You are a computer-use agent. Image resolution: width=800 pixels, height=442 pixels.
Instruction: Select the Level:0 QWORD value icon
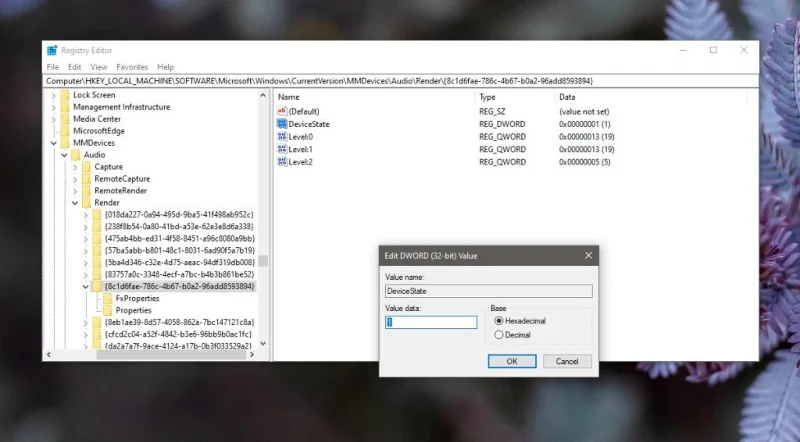tap(282, 136)
